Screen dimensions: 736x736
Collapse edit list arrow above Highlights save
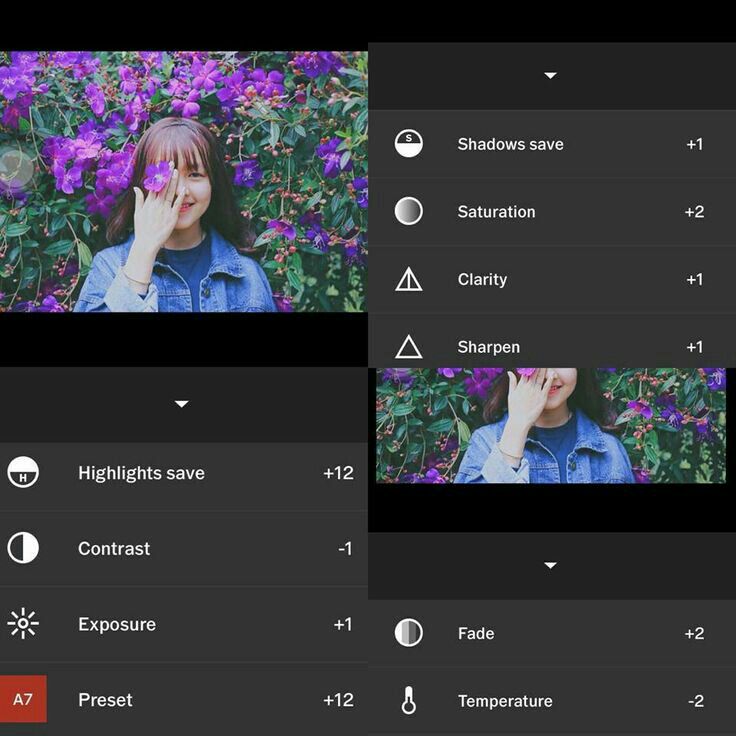click(x=182, y=404)
